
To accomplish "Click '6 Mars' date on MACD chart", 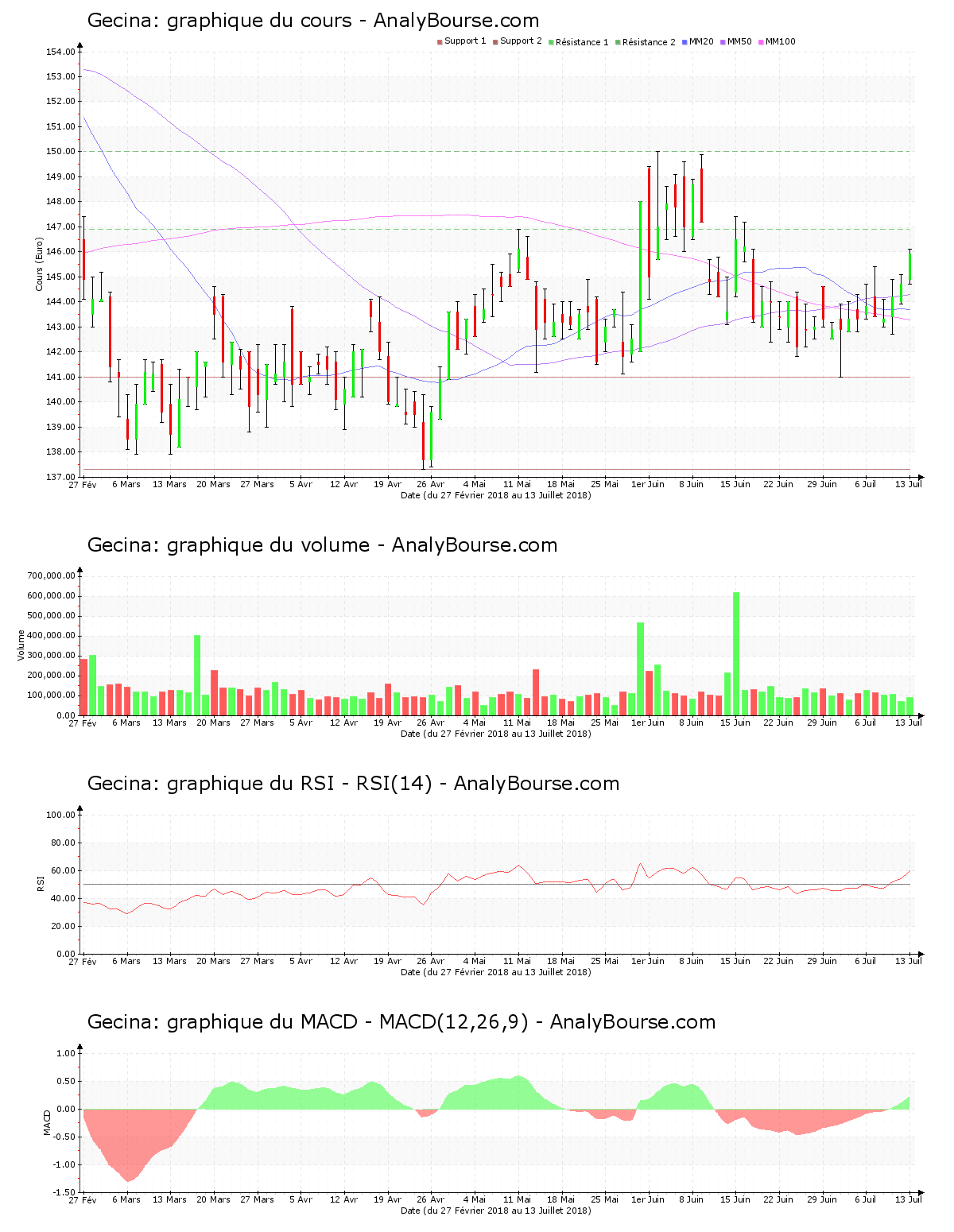I will (126, 1199).
